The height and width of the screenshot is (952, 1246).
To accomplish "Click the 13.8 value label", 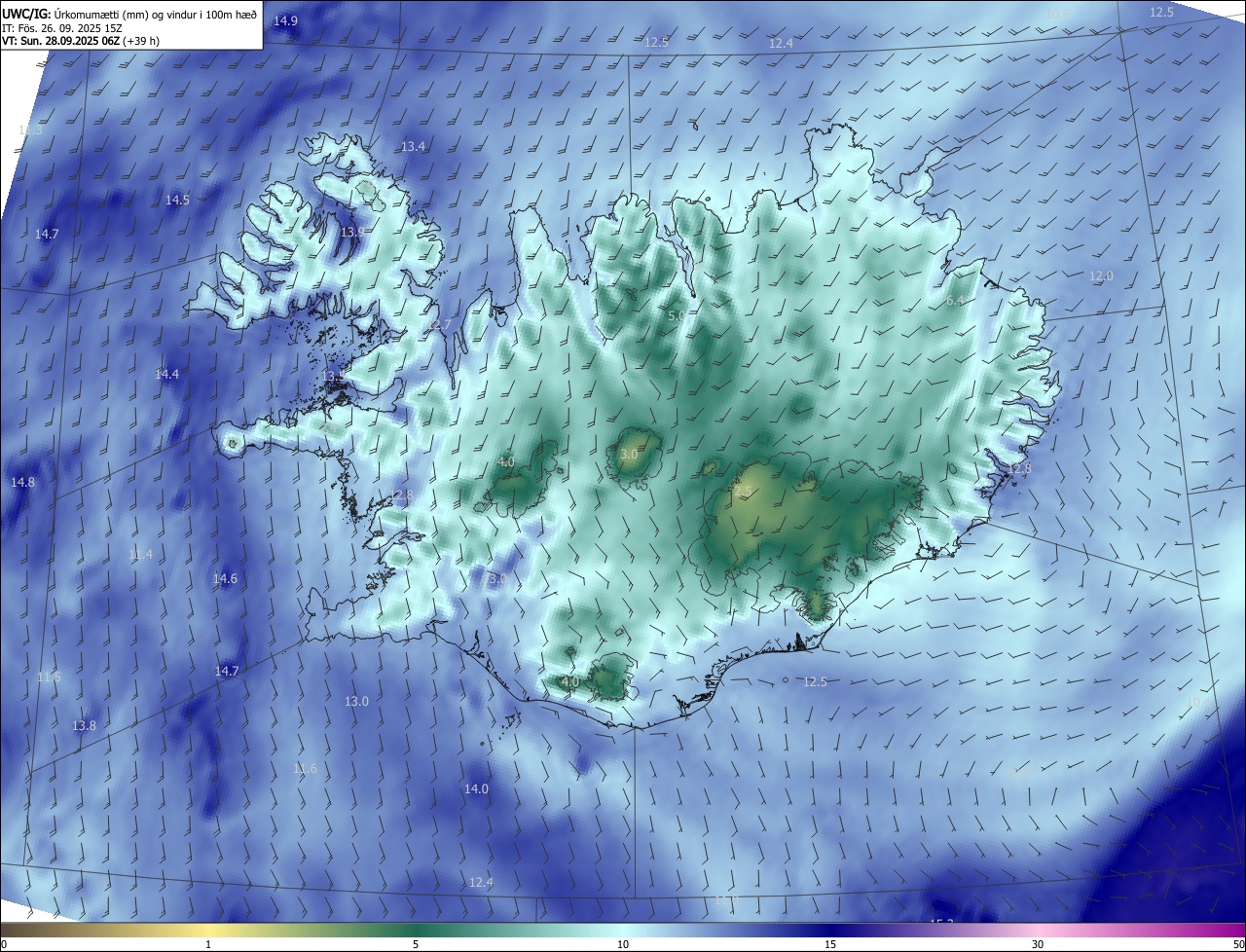I will (85, 725).
